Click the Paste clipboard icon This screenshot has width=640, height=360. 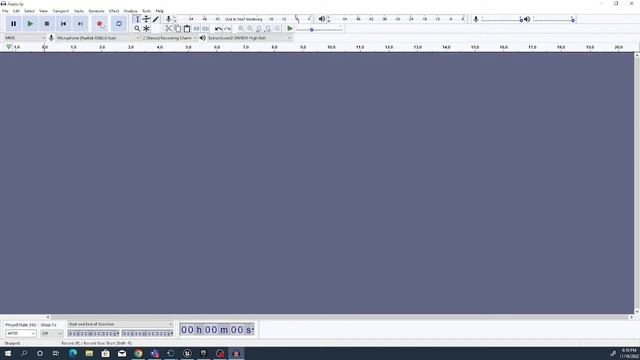tap(187, 29)
